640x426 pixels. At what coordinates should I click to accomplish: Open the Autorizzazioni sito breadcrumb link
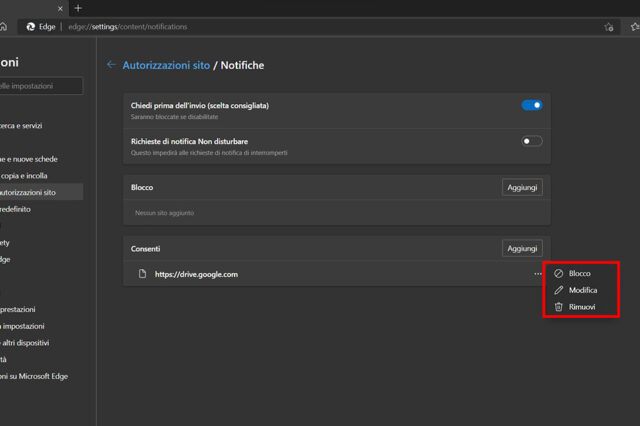tap(166, 65)
